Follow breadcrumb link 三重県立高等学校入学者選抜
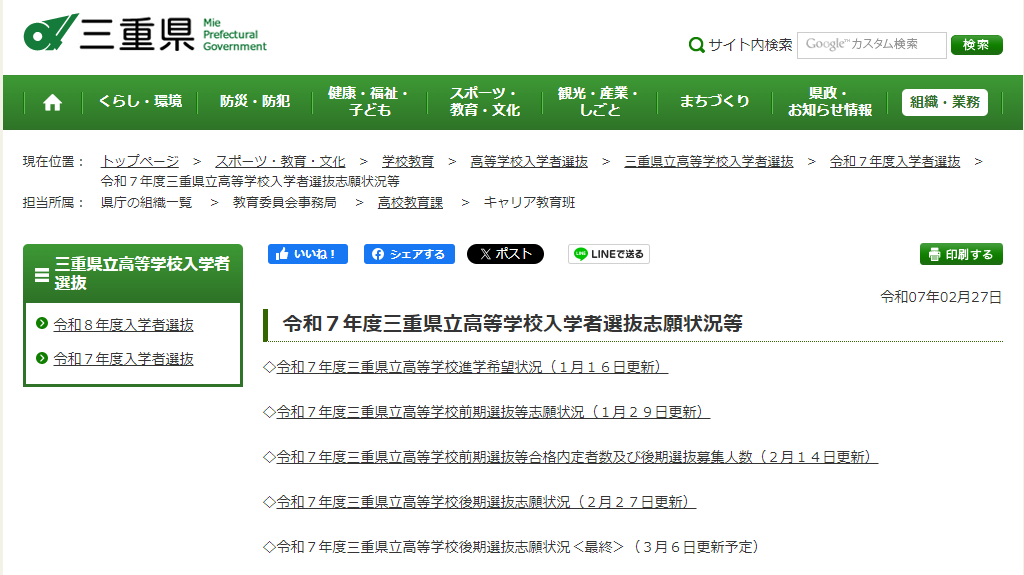 pos(709,161)
